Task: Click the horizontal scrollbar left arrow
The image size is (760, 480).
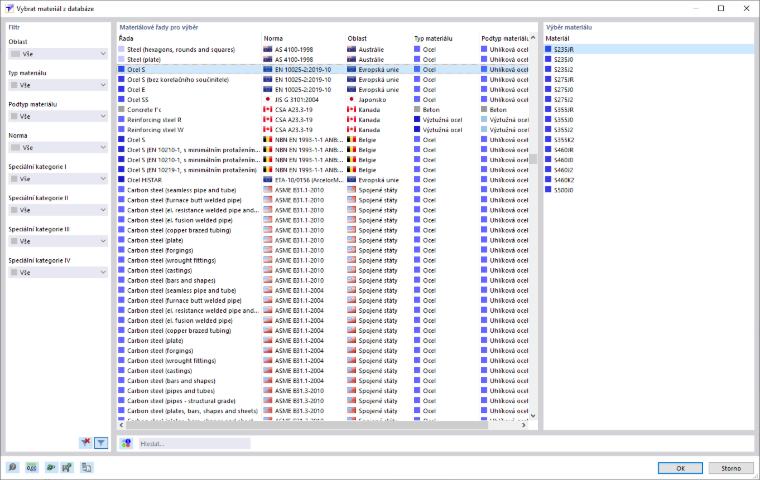Action: click(122, 425)
